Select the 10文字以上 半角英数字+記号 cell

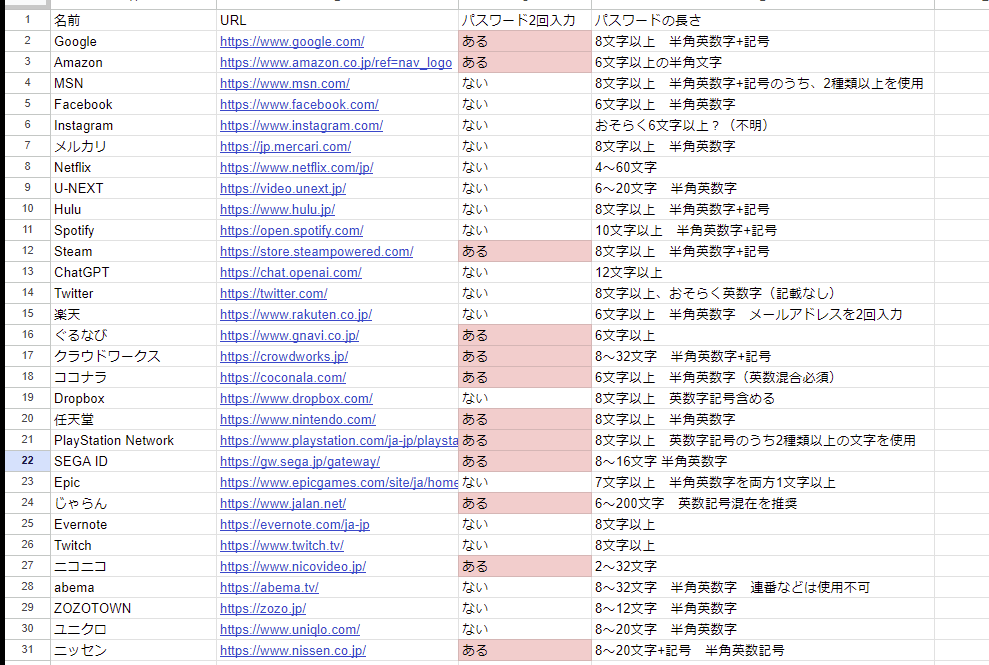coord(763,230)
